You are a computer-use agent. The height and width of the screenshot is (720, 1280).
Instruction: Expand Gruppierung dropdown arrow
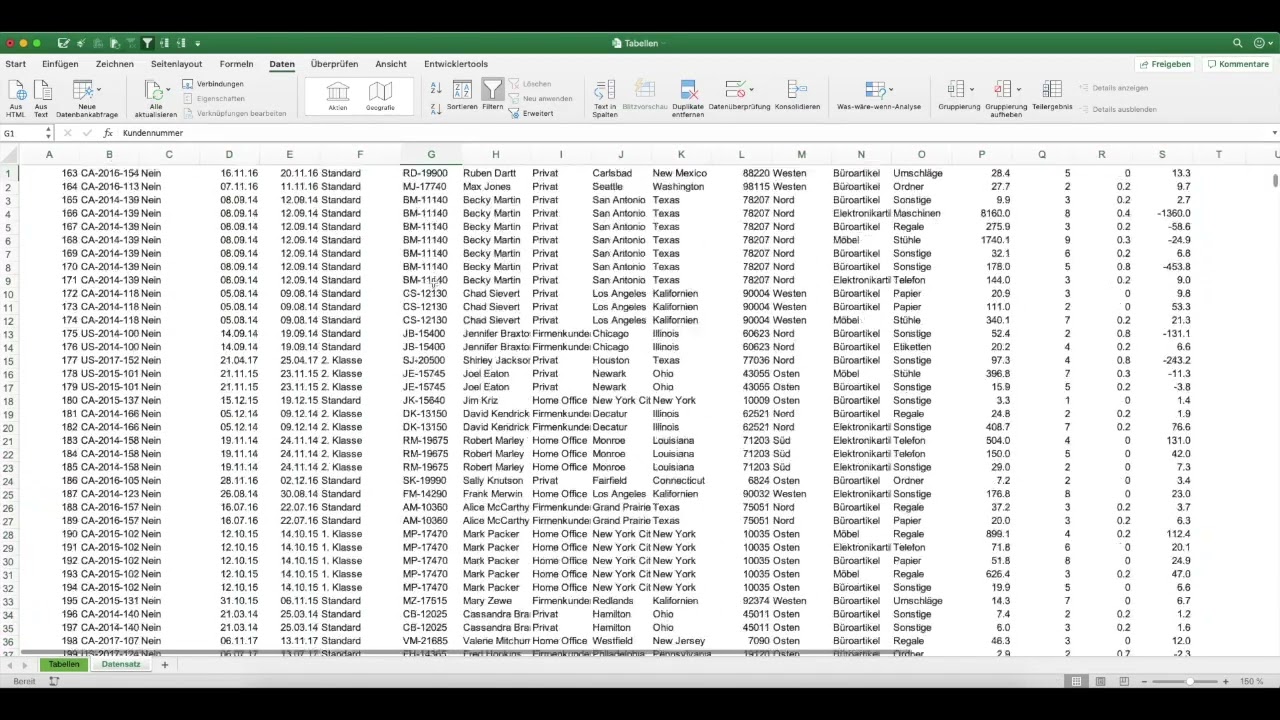coord(971,91)
